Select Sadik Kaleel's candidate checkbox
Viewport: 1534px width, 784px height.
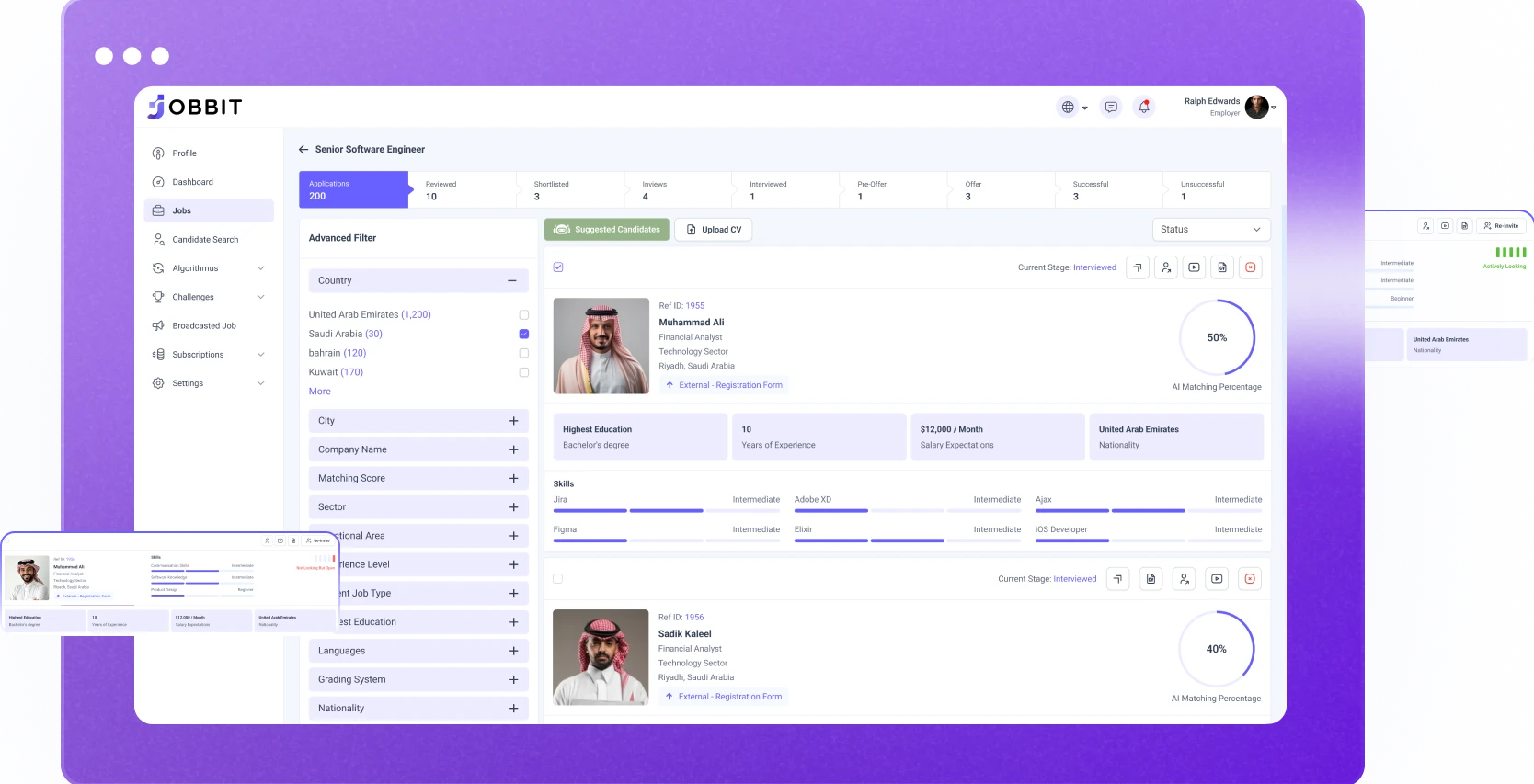(x=557, y=579)
